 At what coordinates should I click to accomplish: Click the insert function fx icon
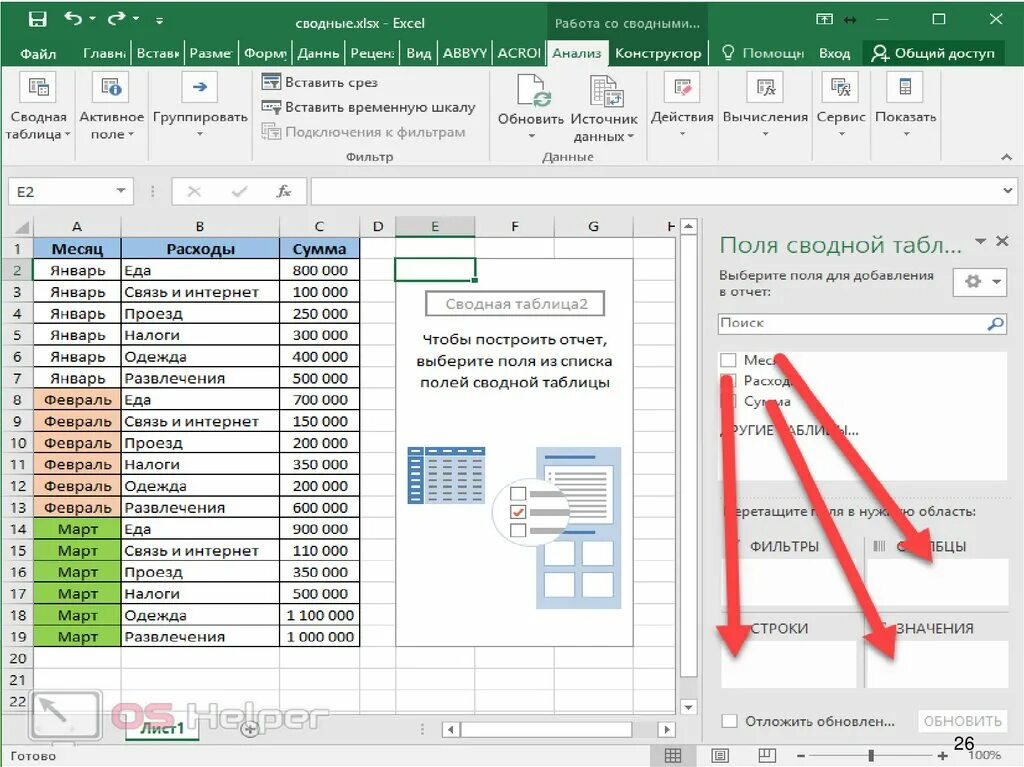click(x=283, y=191)
